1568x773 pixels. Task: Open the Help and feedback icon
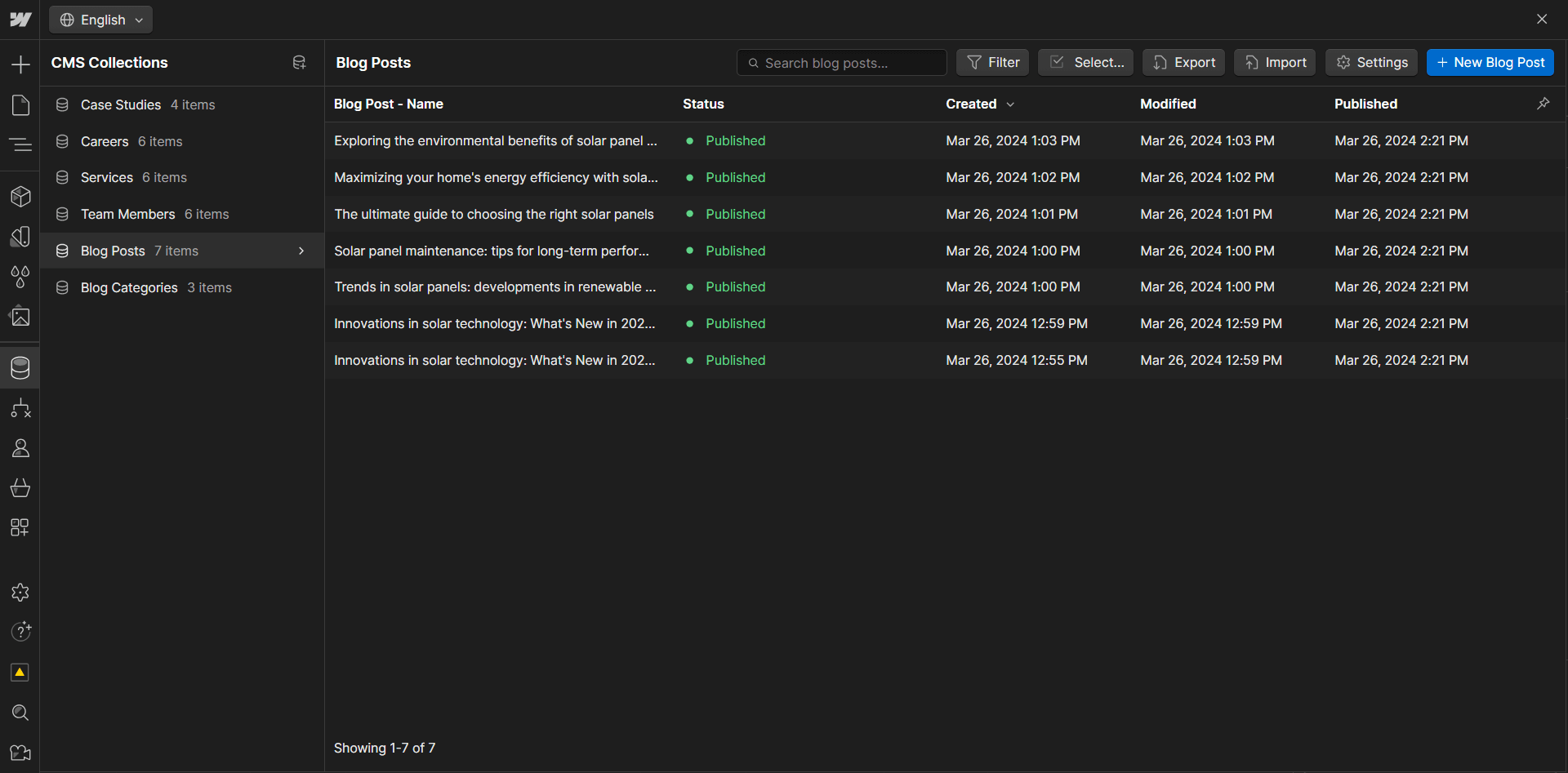20,632
